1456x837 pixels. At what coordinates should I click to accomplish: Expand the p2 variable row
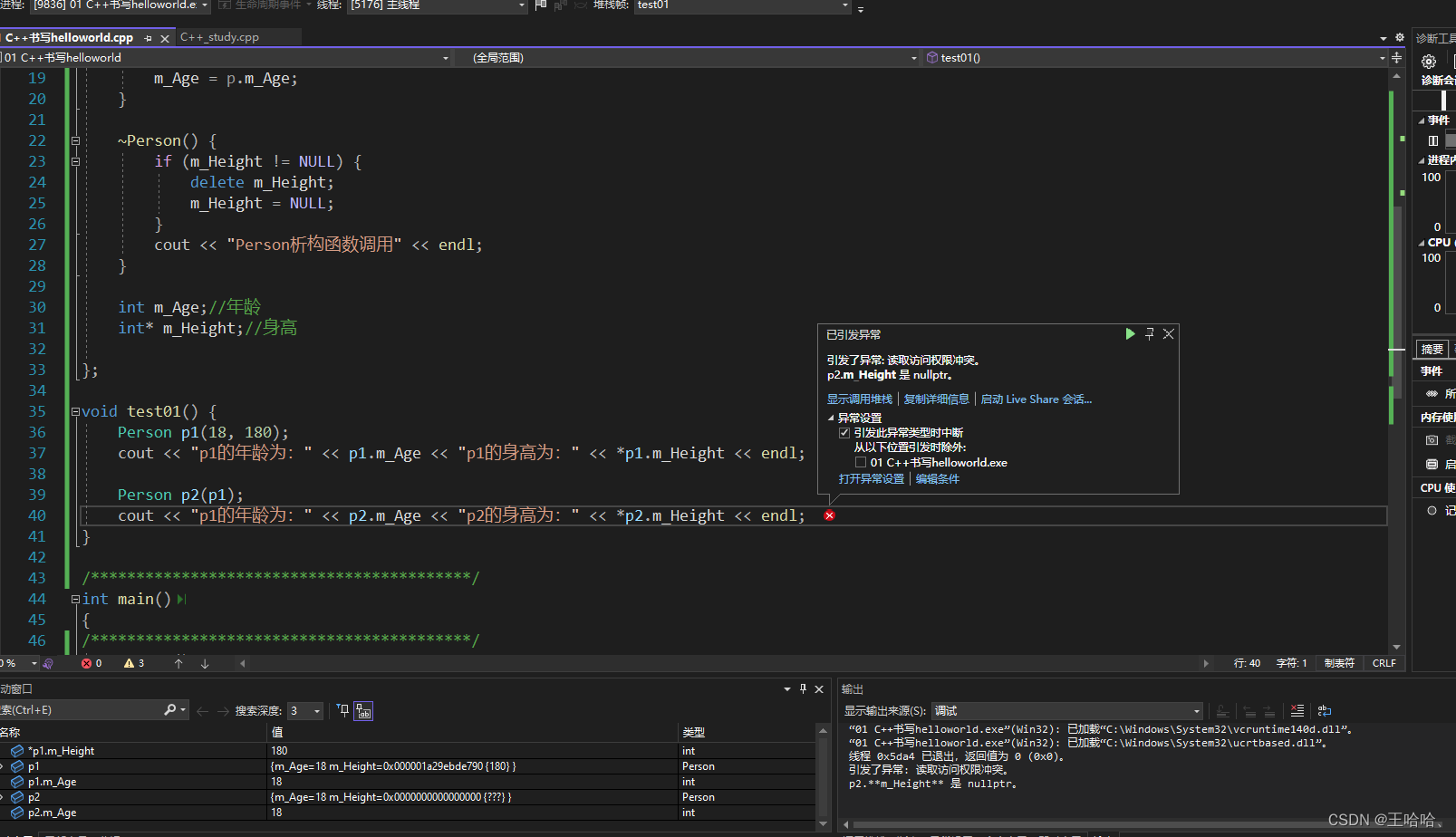point(4,797)
